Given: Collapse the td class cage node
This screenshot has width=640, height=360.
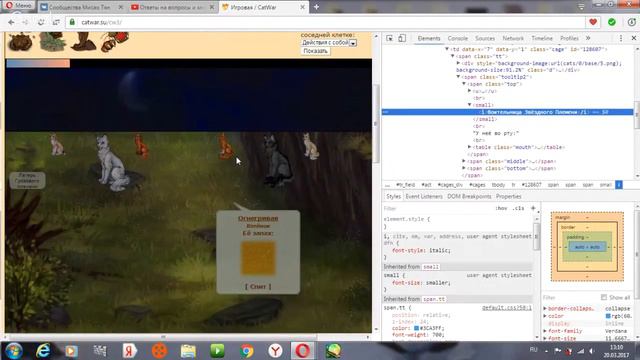Looking at the screenshot, I should click(447, 49).
